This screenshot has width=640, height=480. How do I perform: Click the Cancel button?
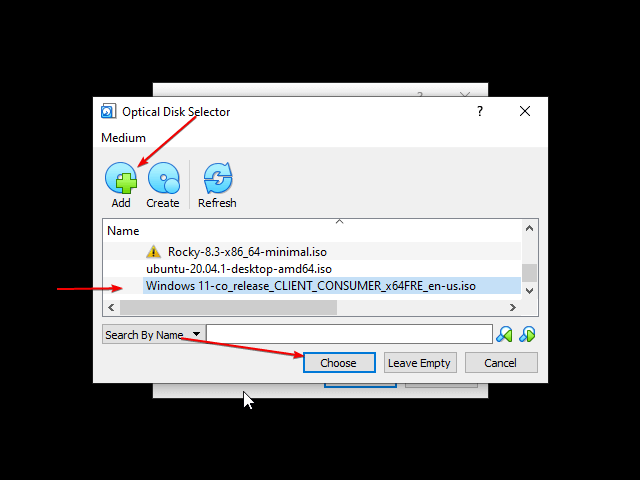point(501,362)
